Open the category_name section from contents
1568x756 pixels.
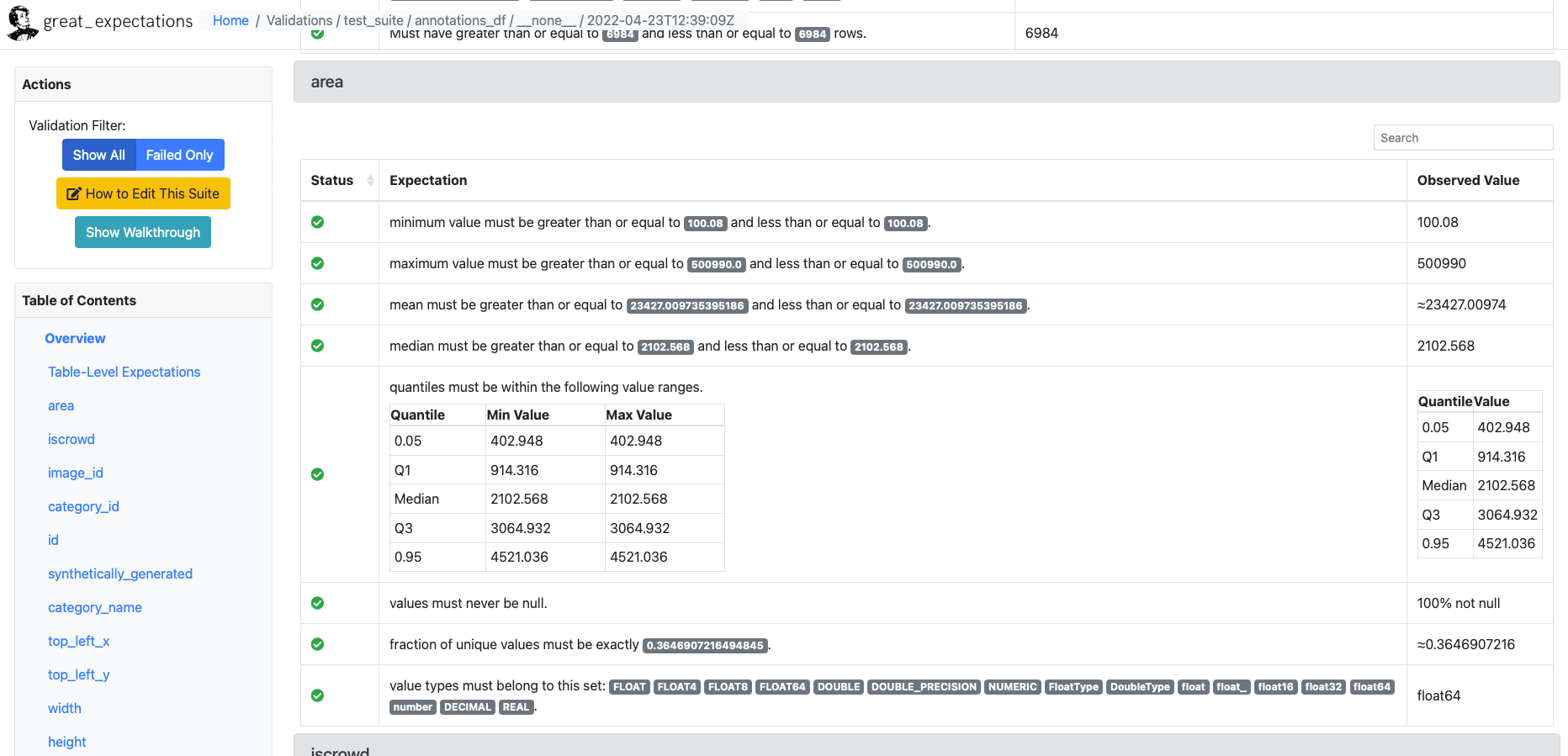[94, 607]
